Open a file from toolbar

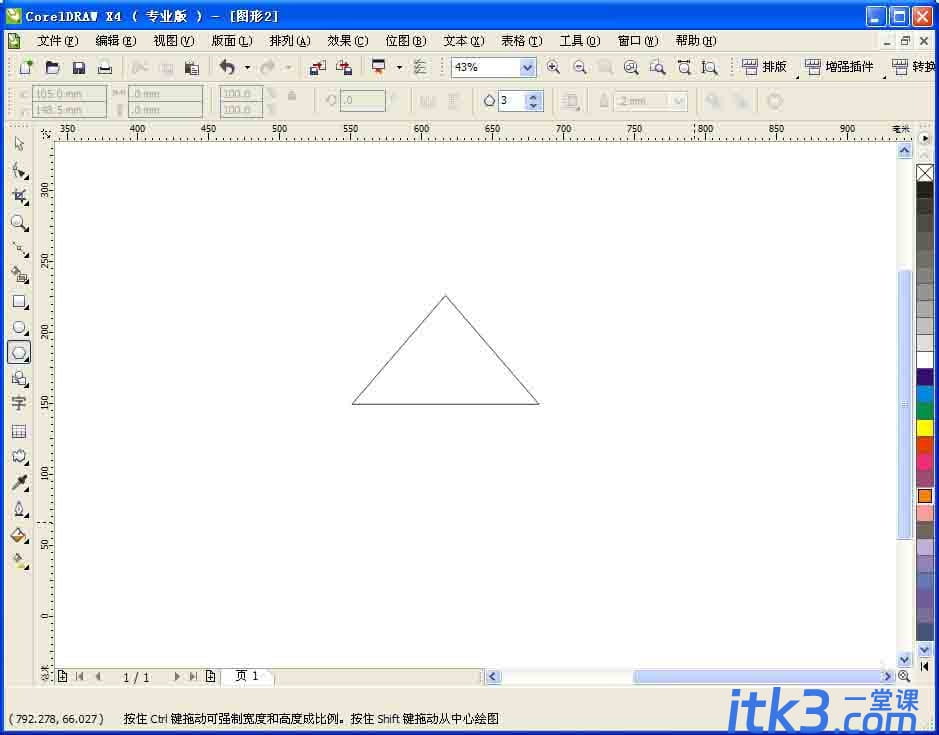click(53, 67)
